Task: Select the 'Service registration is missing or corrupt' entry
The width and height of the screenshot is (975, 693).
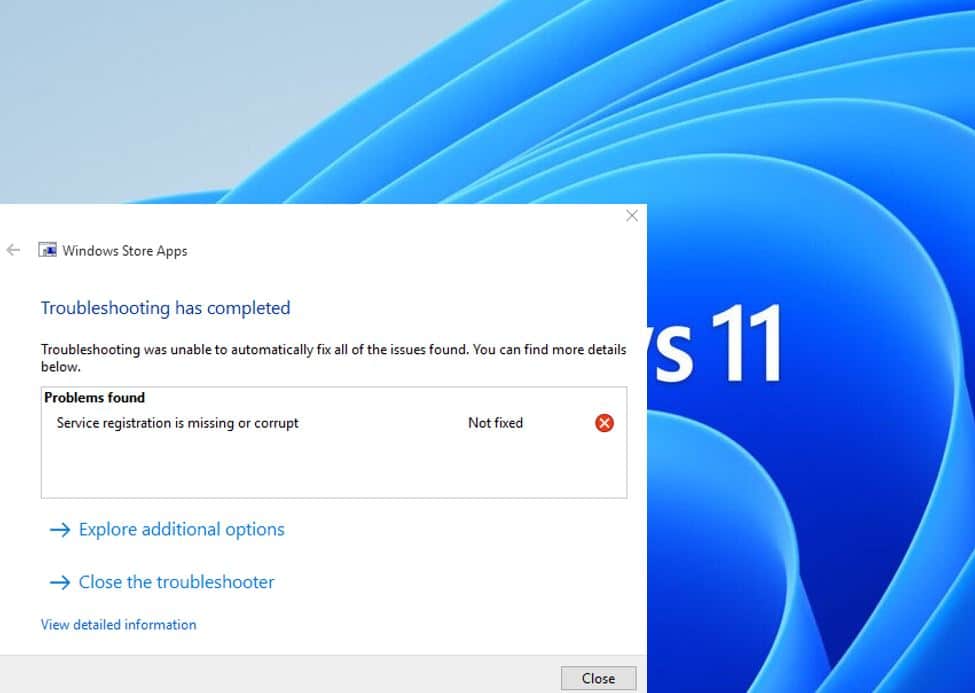Action: pyautogui.click(x=178, y=423)
